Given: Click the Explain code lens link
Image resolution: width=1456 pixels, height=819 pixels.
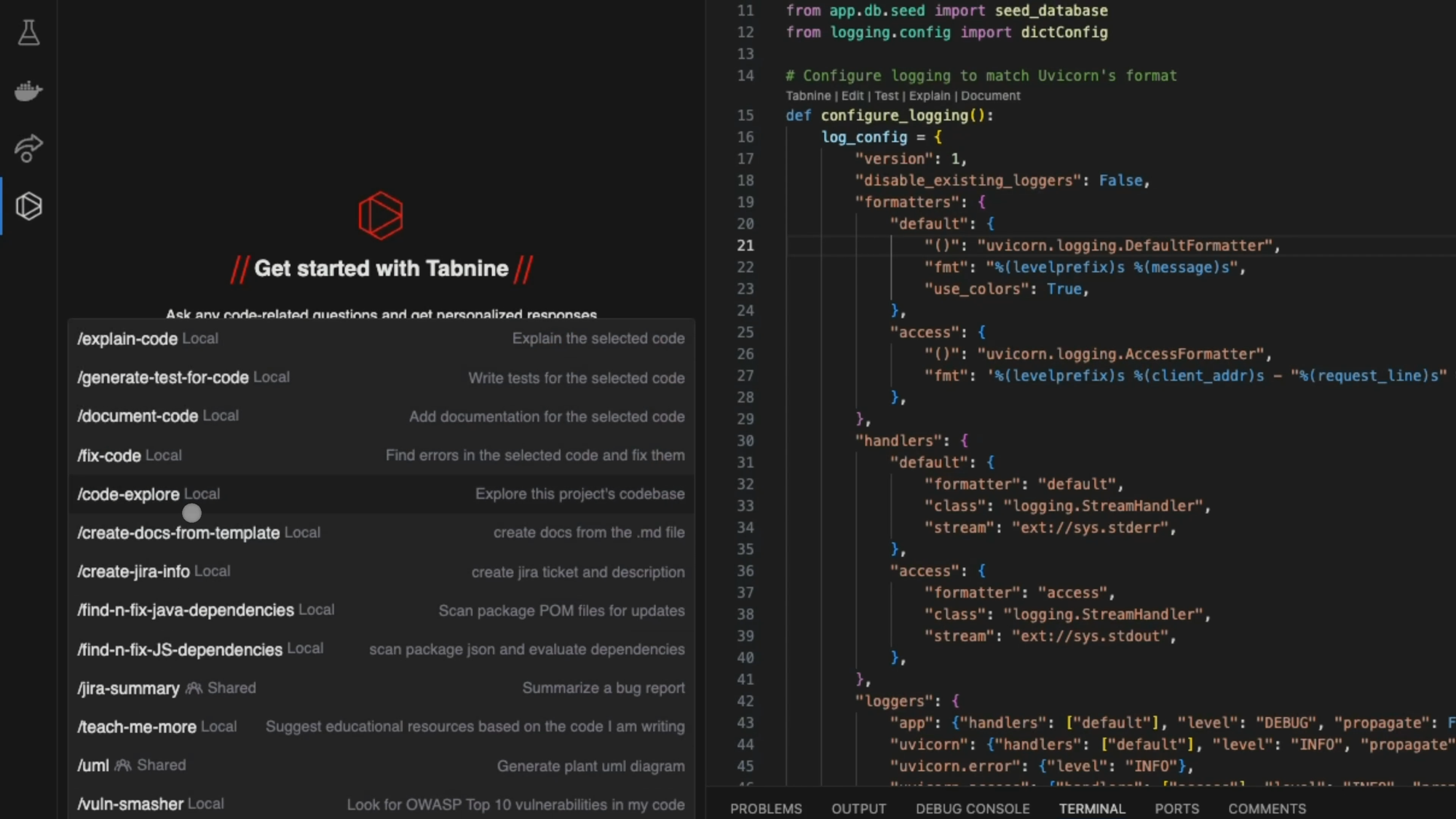Looking at the screenshot, I should tap(929, 96).
